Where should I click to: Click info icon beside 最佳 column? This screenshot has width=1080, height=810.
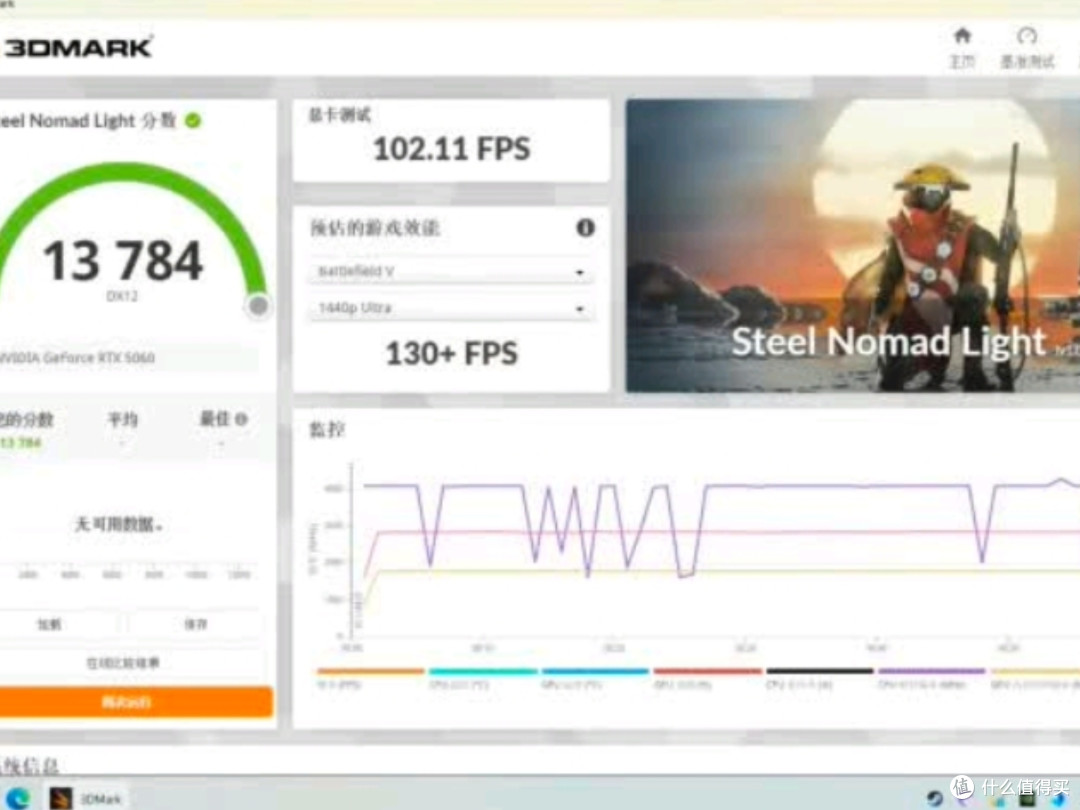[241, 419]
